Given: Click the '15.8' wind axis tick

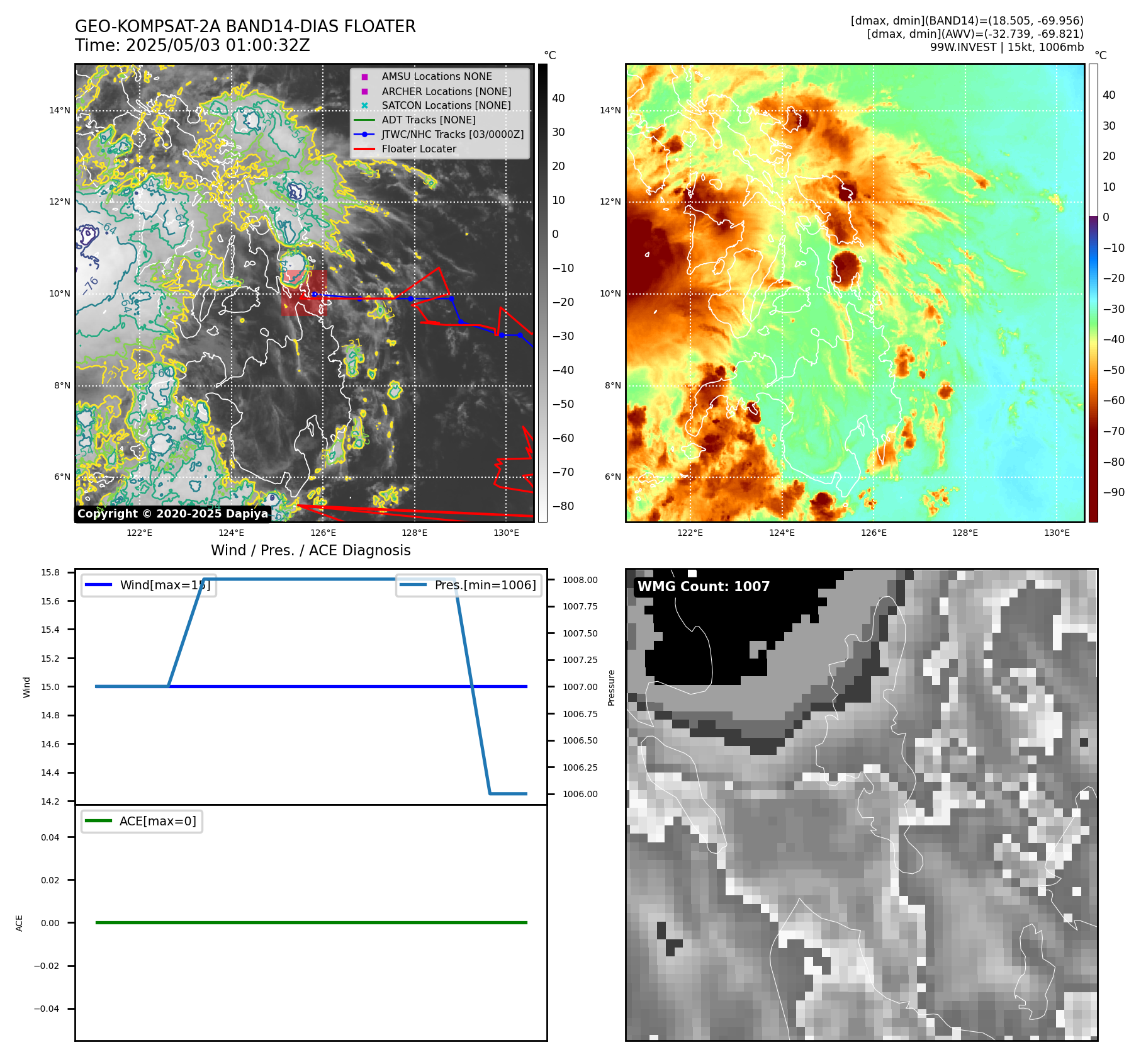Looking at the screenshot, I should click(x=50, y=572).
